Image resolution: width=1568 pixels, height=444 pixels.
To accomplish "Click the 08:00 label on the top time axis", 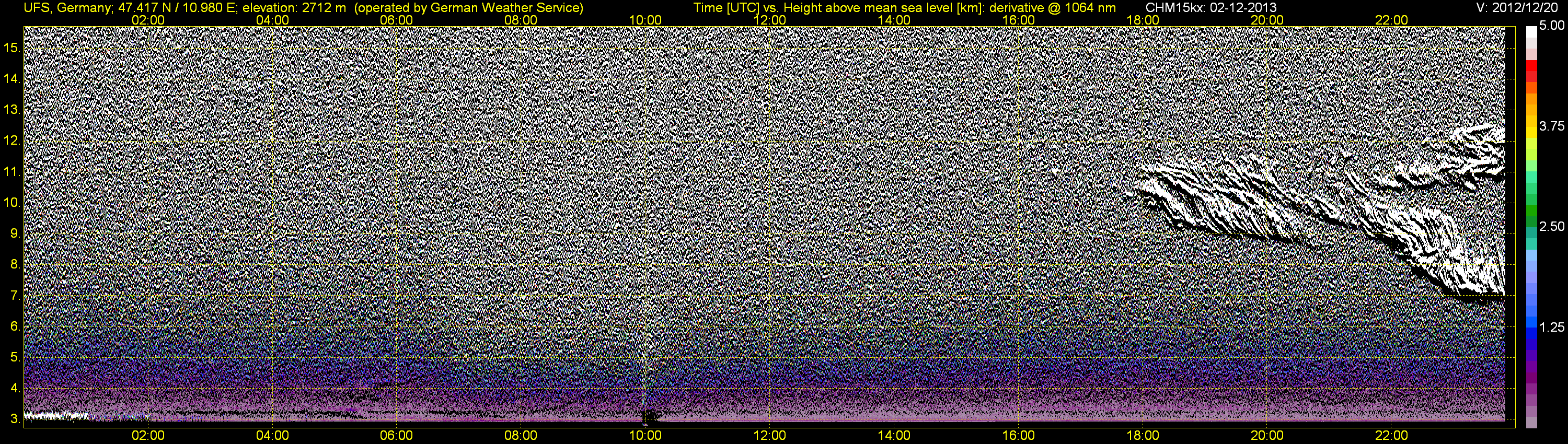I will (521, 20).
